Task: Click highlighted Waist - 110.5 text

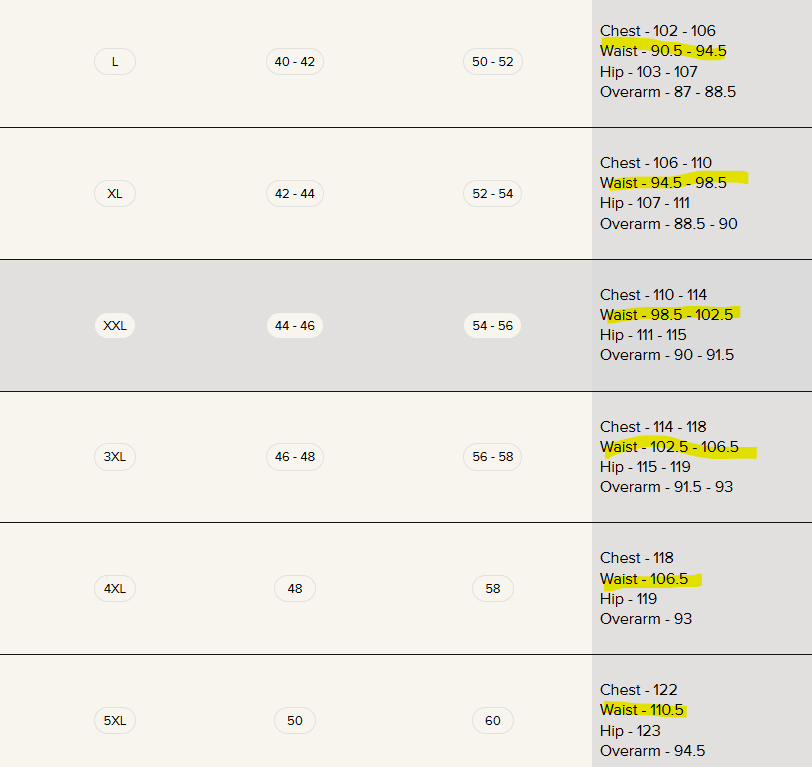Action: coord(642,710)
